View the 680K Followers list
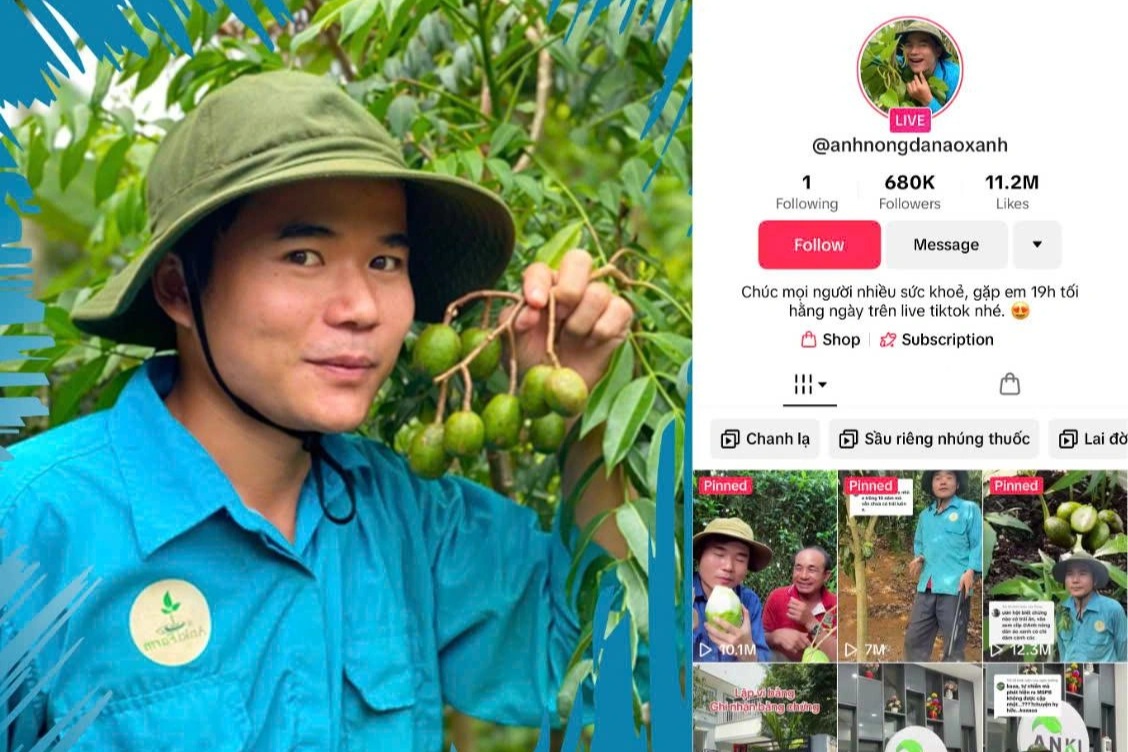1128x752 pixels. point(909,191)
